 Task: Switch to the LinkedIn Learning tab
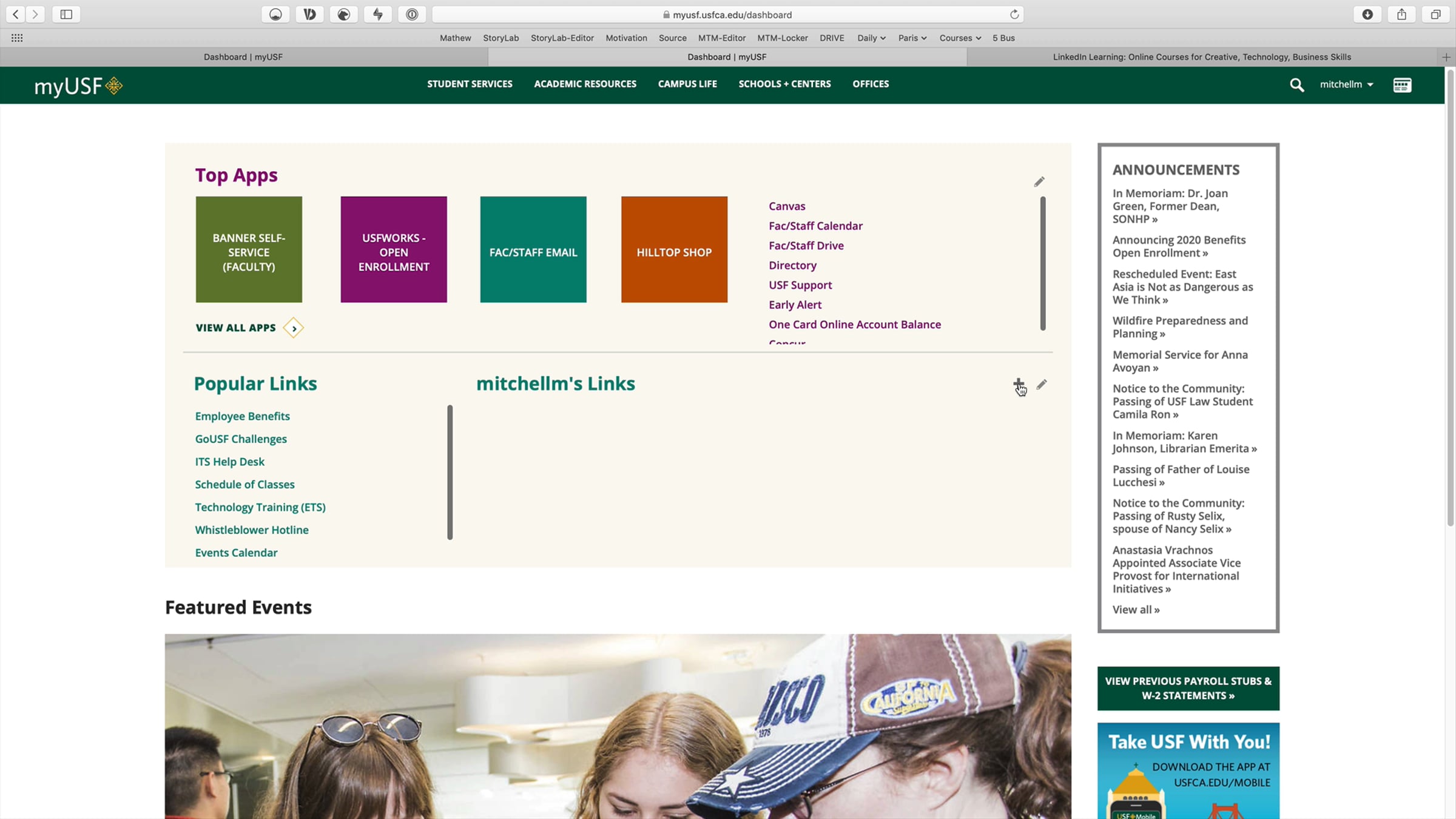1201,57
